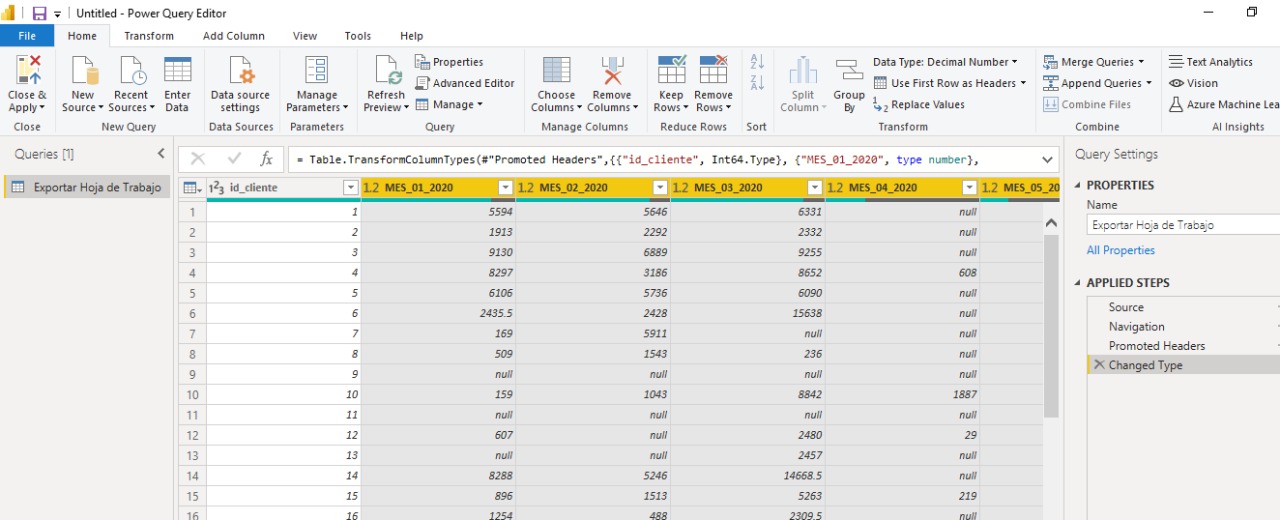
Task: Switch to the Transform tab
Action: pyautogui.click(x=149, y=36)
